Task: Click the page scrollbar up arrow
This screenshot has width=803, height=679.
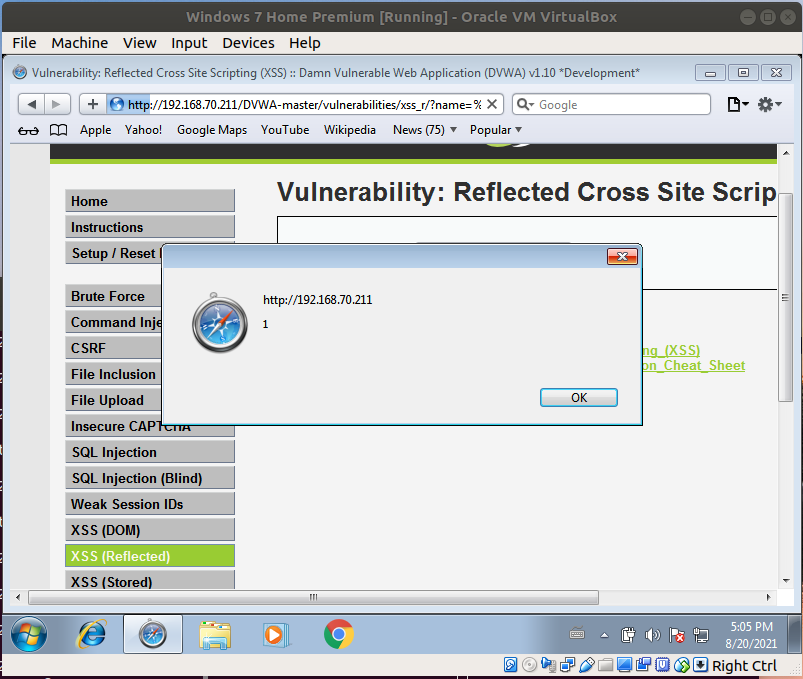Action: (x=786, y=153)
